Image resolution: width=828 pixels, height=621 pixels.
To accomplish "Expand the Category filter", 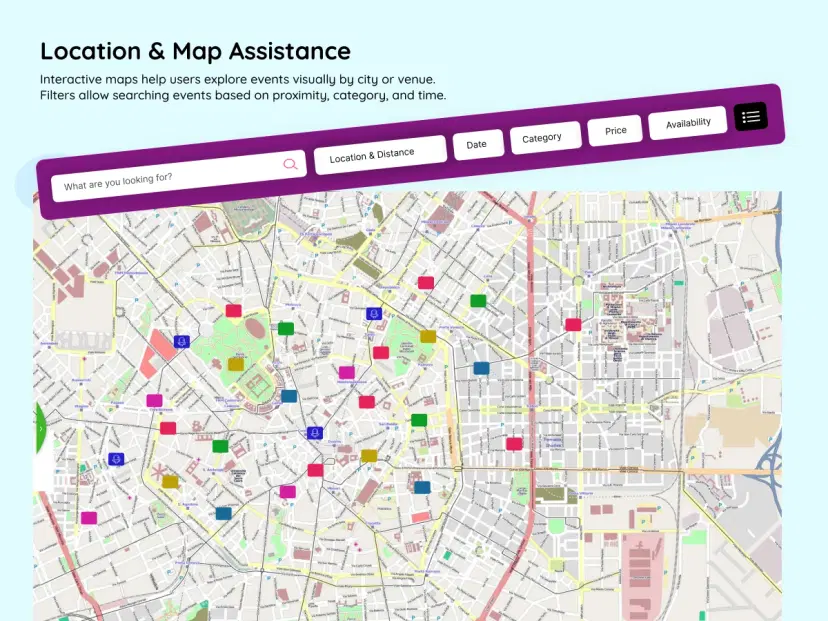I will click(x=545, y=137).
